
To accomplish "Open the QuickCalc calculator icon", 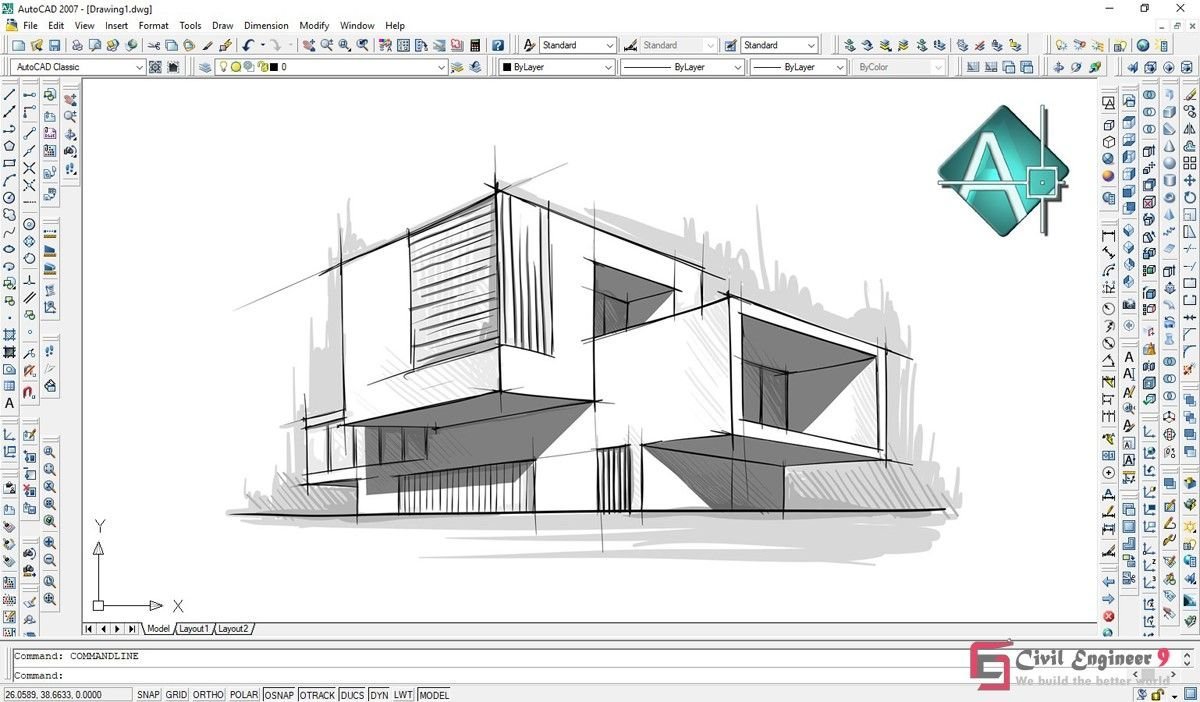I will (x=474, y=45).
